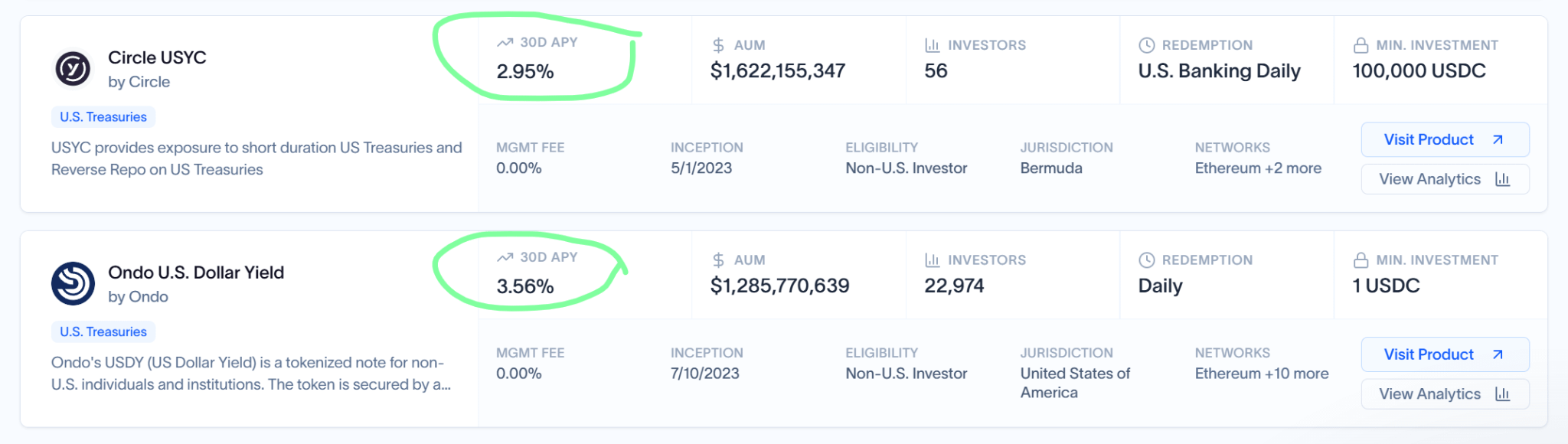The height and width of the screenshot is (444, 1568).
Task: View Analytics for Circle USYC
Action: (1444, 179)
